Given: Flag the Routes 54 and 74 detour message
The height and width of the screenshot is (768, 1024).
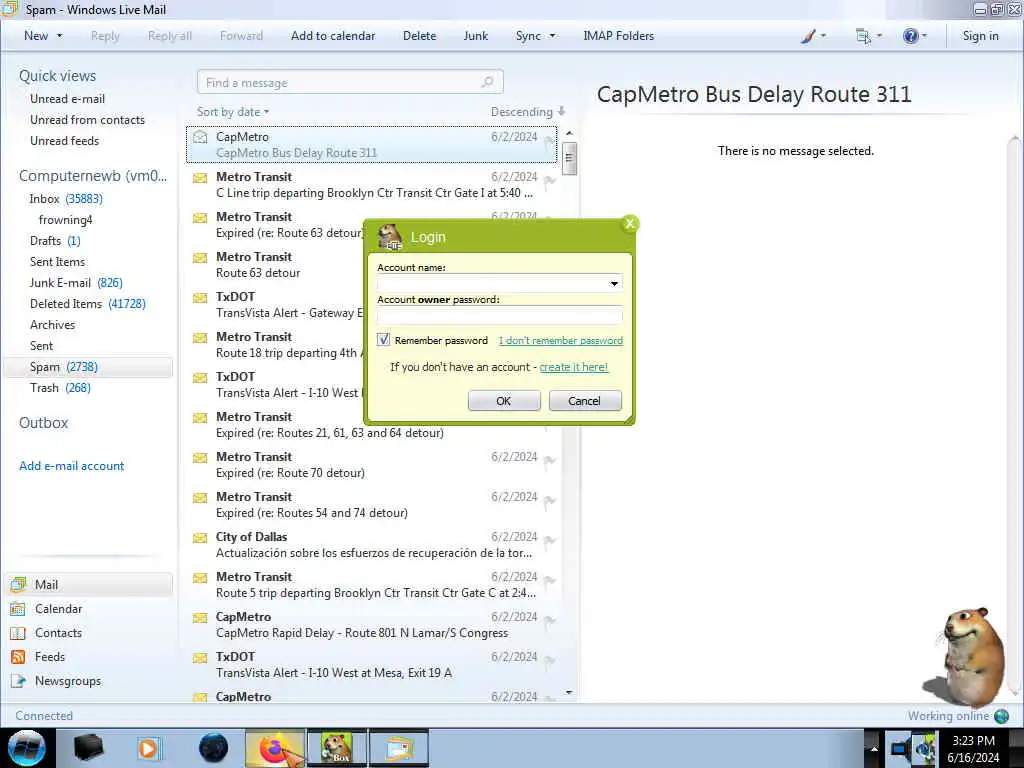Looking at the screenshot, I should pyautogui.click(x=549, y=502).
